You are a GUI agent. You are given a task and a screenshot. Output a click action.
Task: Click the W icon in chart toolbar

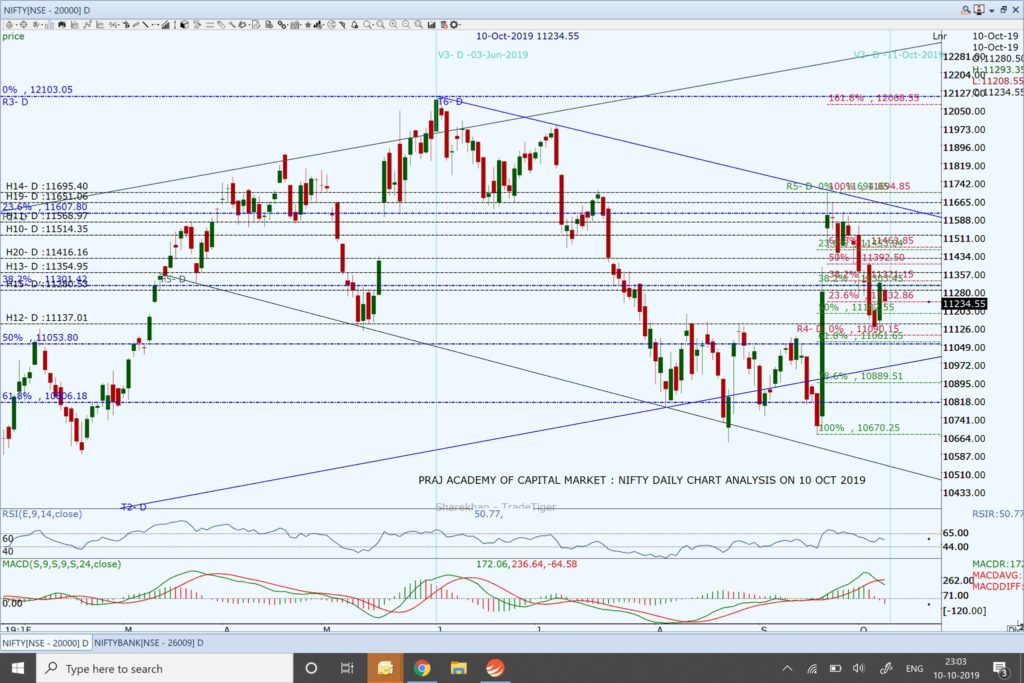point(36,25)
